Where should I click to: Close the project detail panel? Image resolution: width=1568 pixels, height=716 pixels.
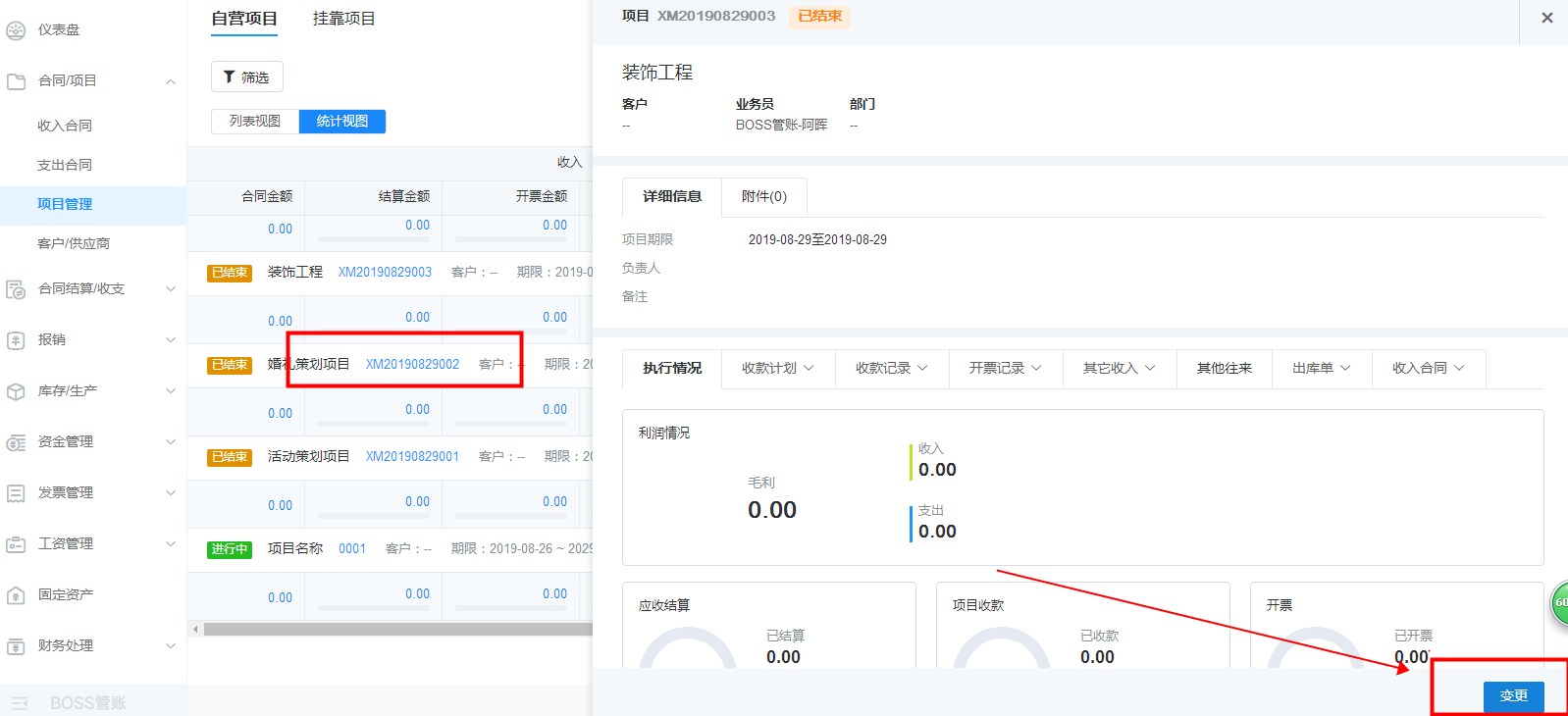pyautogui.click(x=1546, y=18)
